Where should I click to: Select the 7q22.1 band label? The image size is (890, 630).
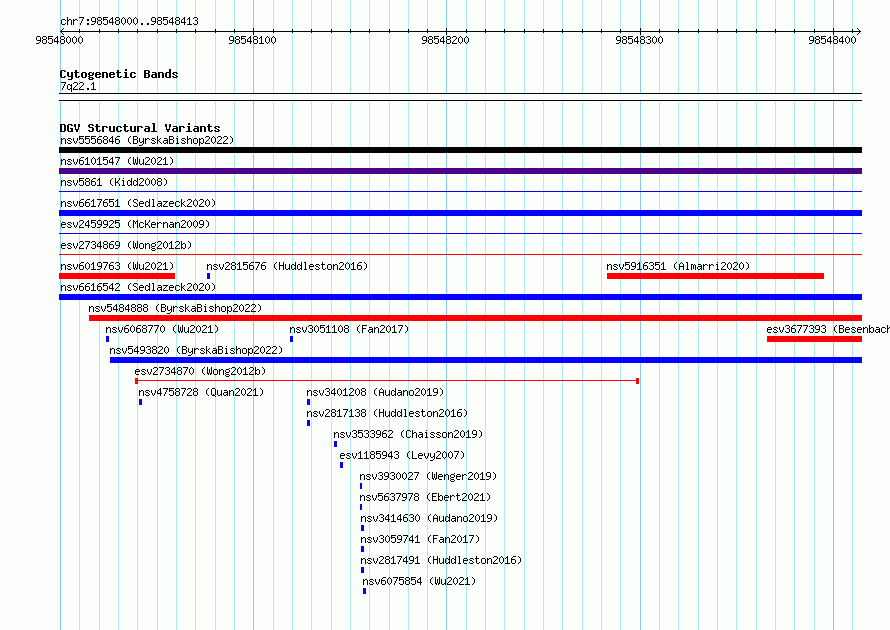coord(78,86)
